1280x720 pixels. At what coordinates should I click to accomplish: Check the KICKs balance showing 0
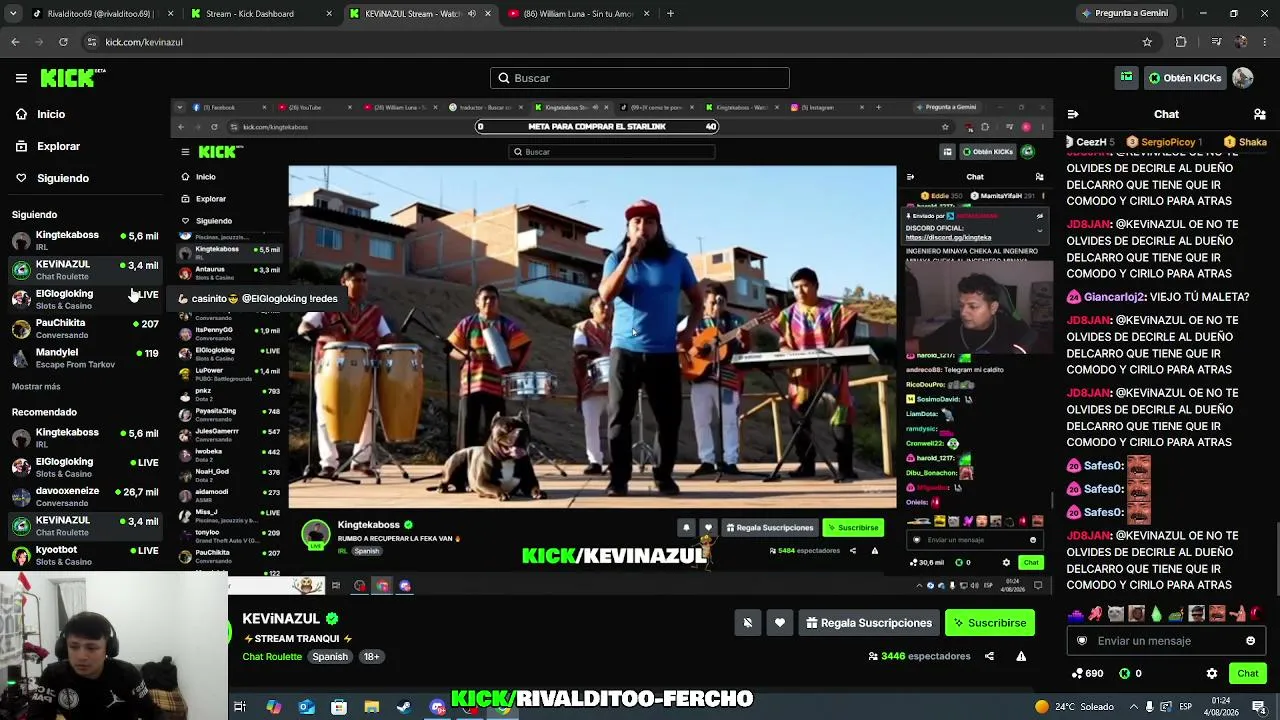(x=1131, y=673)
